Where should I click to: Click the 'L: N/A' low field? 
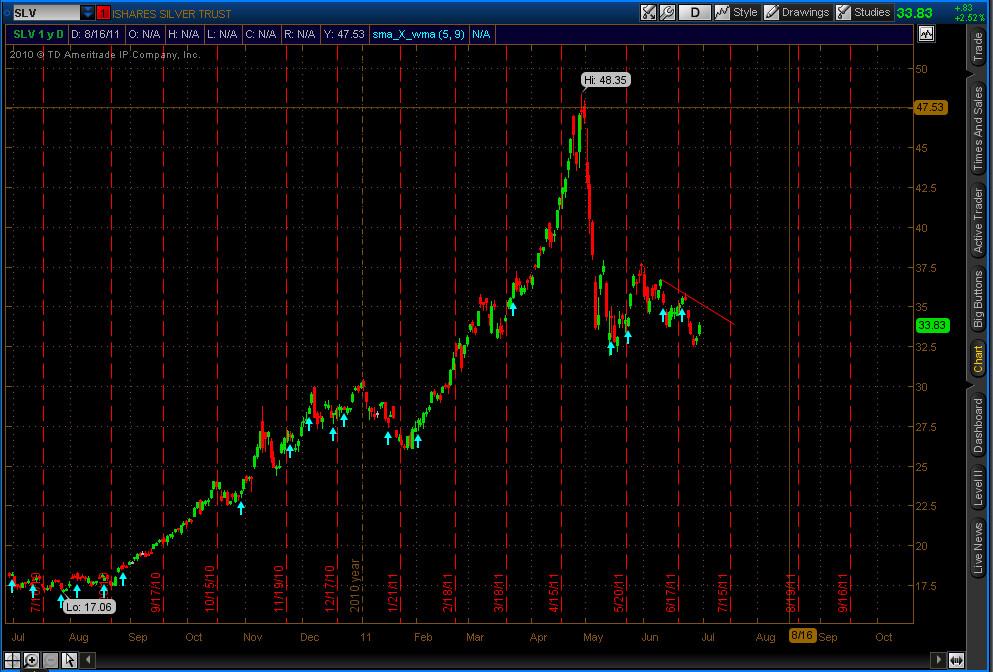coord(222,34)
